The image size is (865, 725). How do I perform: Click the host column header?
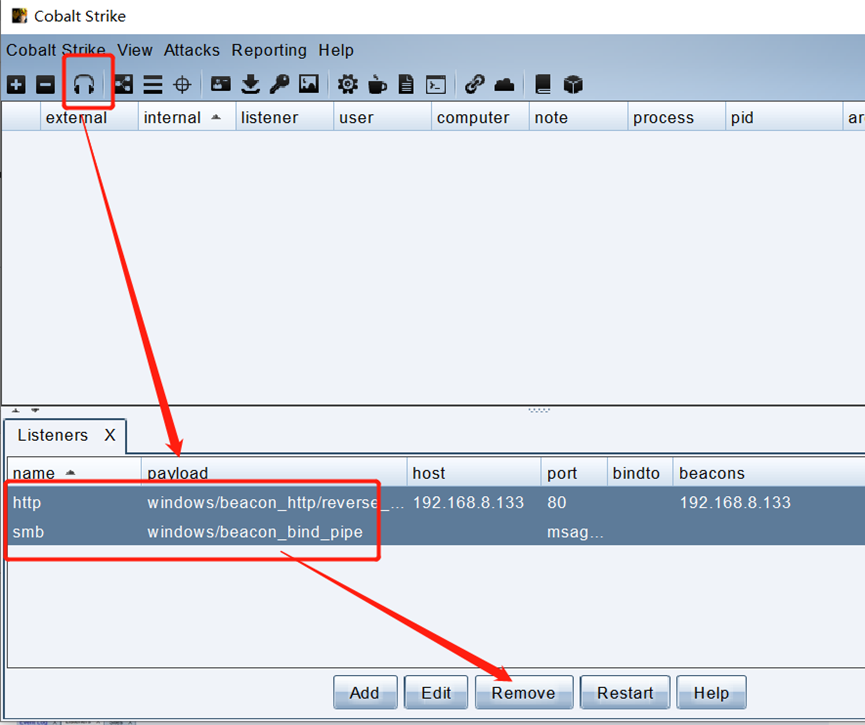[474, 472]
